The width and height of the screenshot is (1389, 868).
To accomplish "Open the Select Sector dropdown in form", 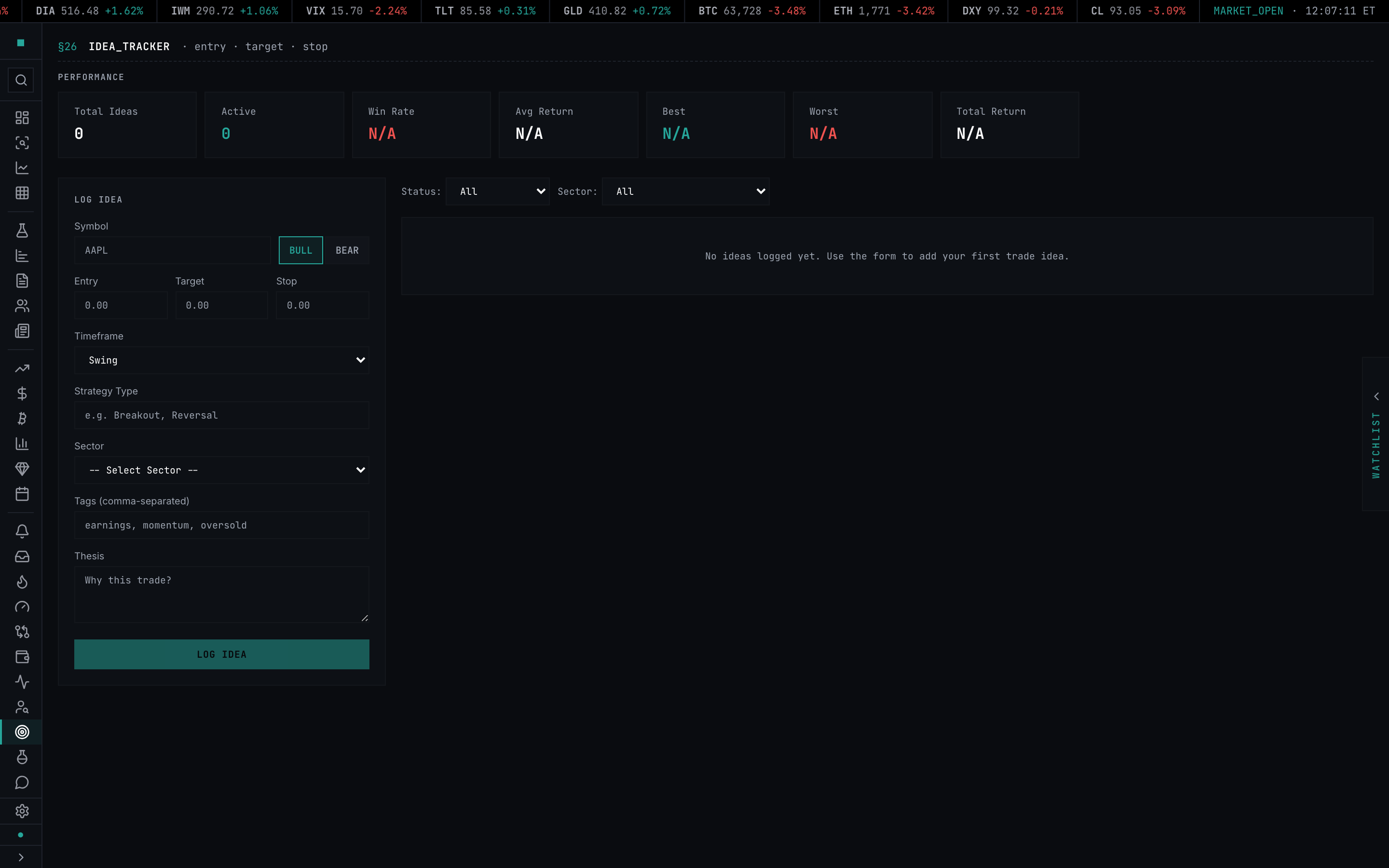I will pyautogui.click(x=221, y=470).
